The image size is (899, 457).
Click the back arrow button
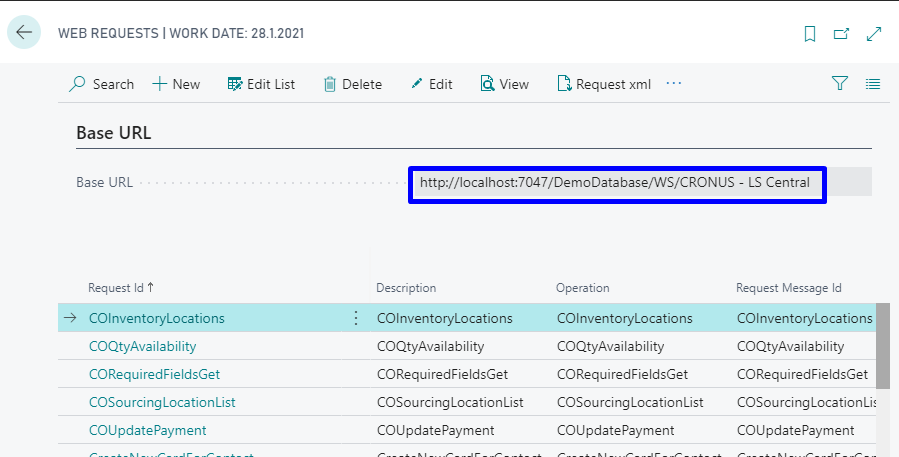tap(24, 32)
